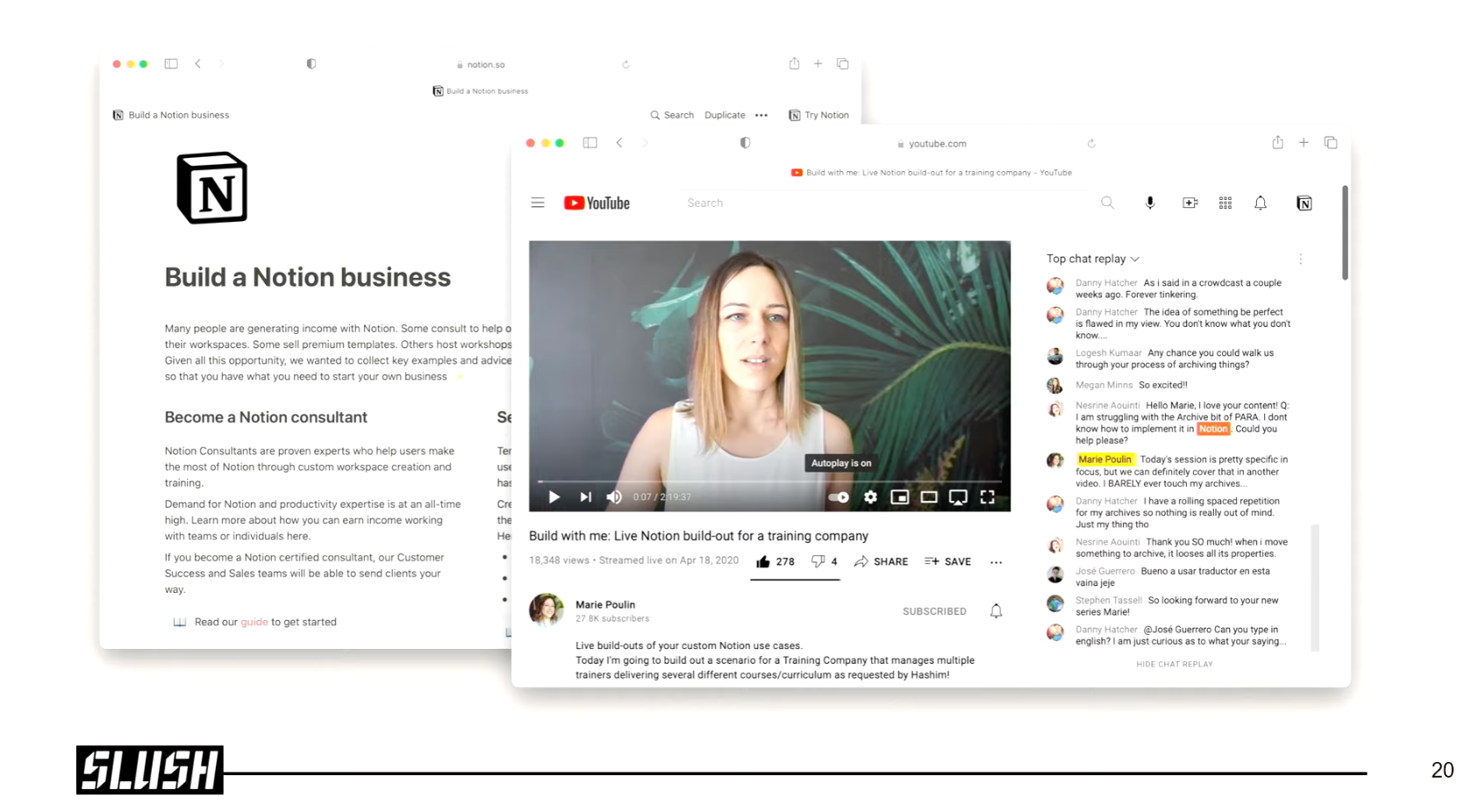Share the video
Screen dimensions: 1479x812
point(881,561)
